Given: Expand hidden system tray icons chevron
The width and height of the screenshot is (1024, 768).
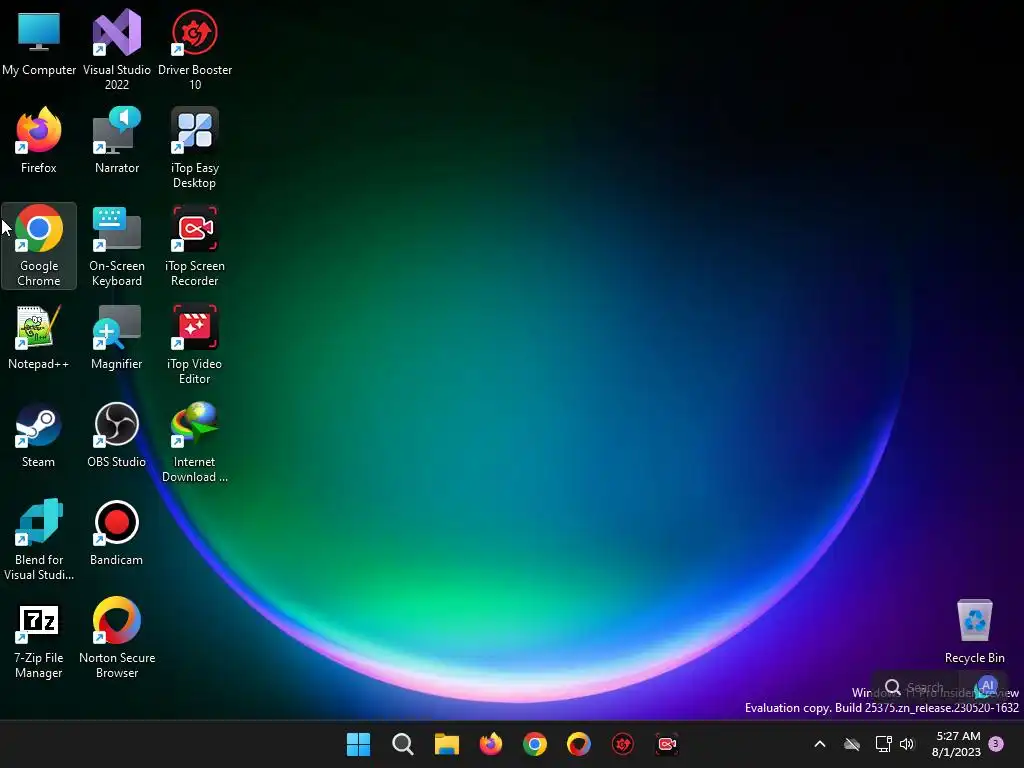Looking at the screenshot, I should [x=820, y=744].
